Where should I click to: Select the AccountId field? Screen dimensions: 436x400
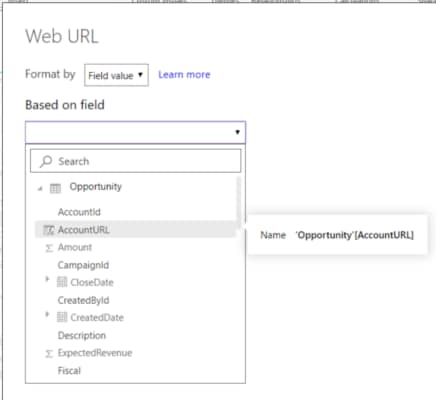[x=79, y=212]
